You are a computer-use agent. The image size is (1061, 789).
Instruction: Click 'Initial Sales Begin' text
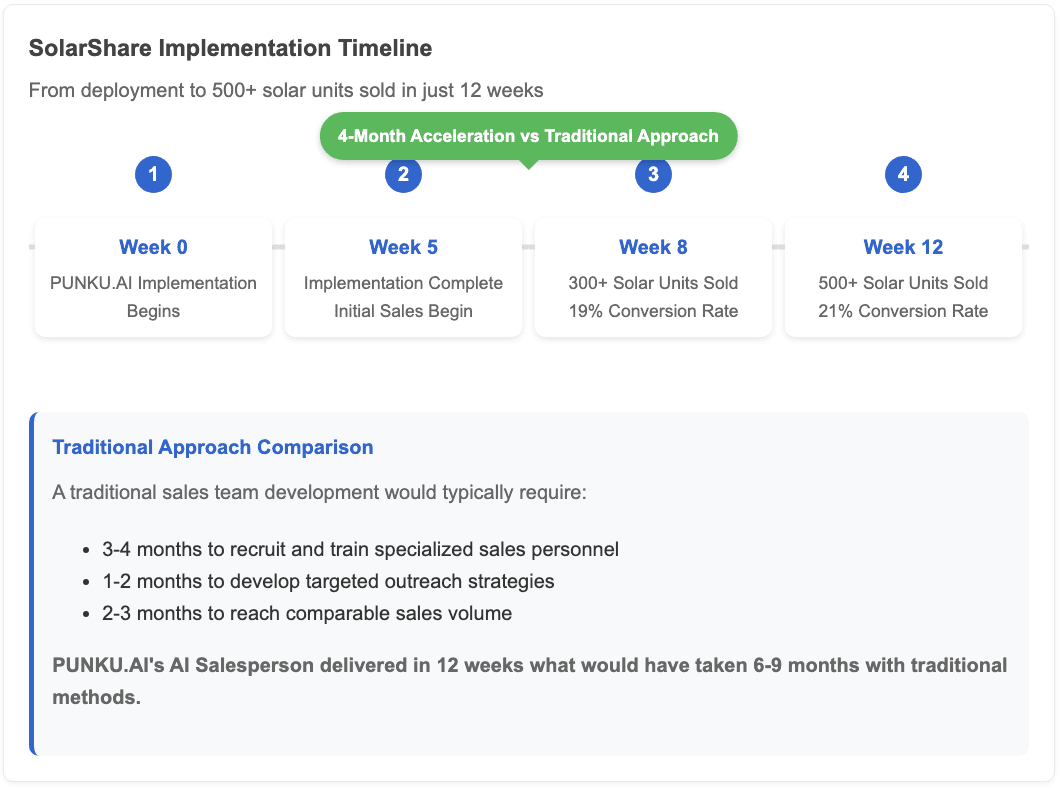click(403, 311)
